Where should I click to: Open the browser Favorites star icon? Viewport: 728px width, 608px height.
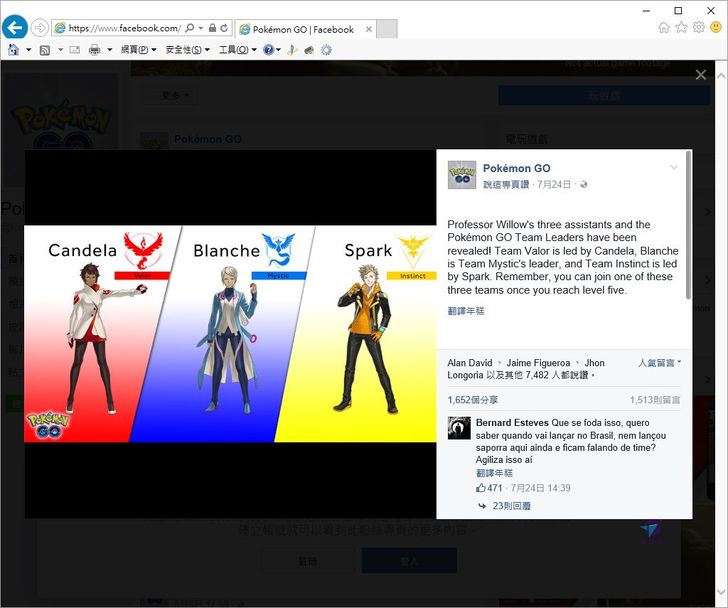(x=681, y=28)
